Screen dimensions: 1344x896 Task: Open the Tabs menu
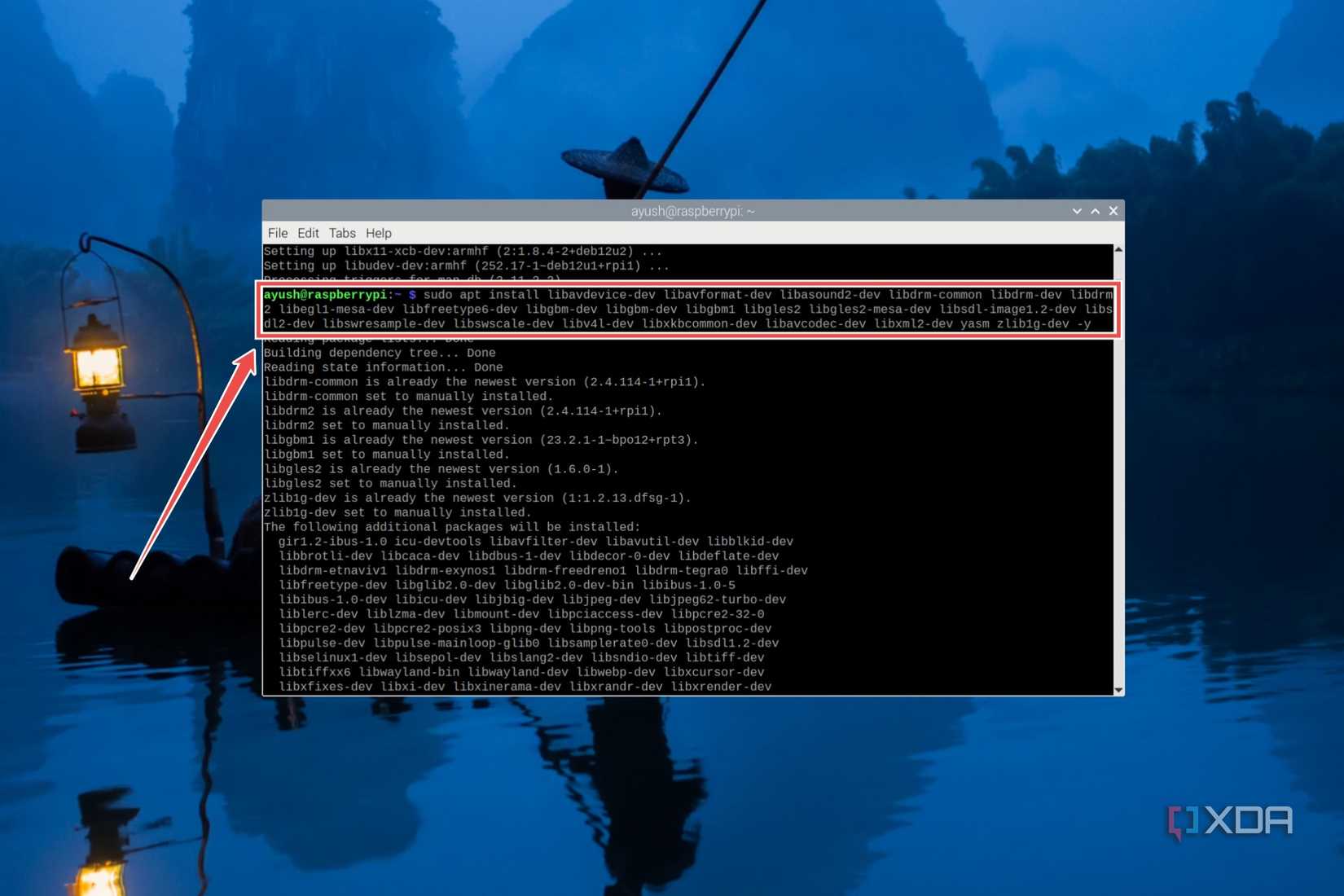click(342, 233)
